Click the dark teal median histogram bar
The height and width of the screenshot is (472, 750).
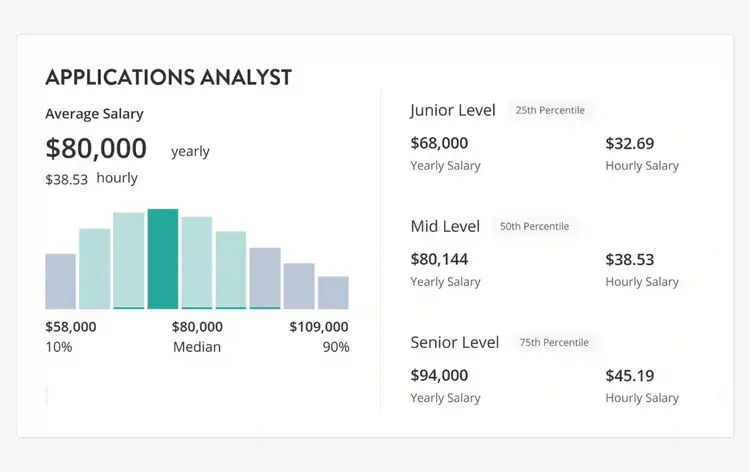(163, 259)
